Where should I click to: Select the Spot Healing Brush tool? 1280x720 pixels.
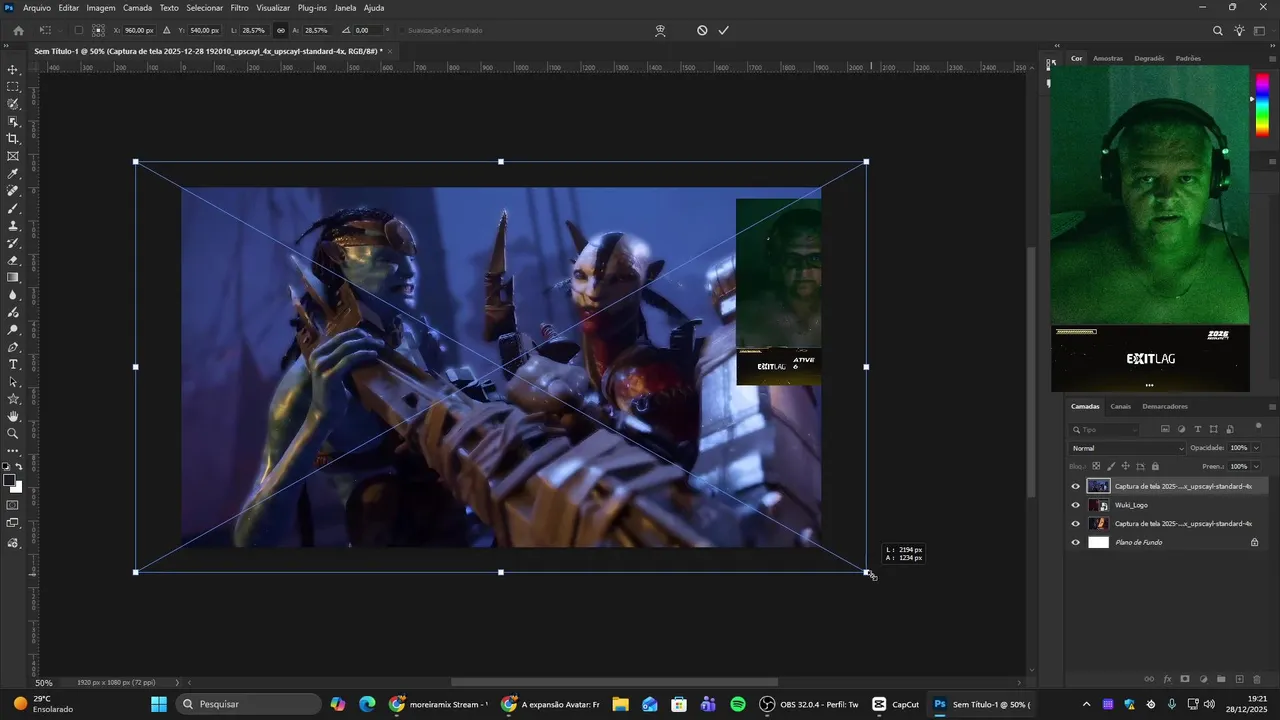[13, 191]
